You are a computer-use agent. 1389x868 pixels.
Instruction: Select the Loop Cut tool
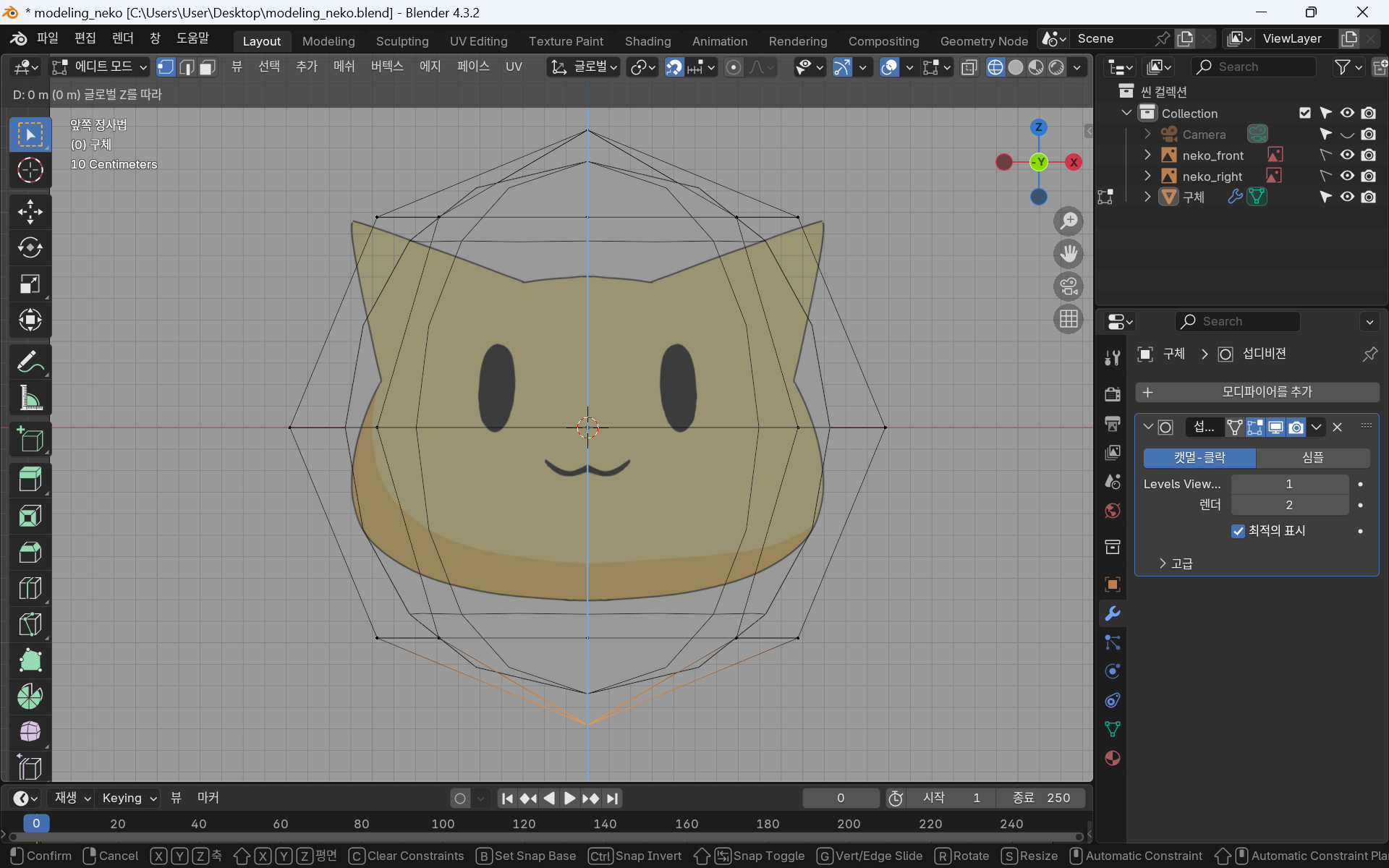[30, 588]
